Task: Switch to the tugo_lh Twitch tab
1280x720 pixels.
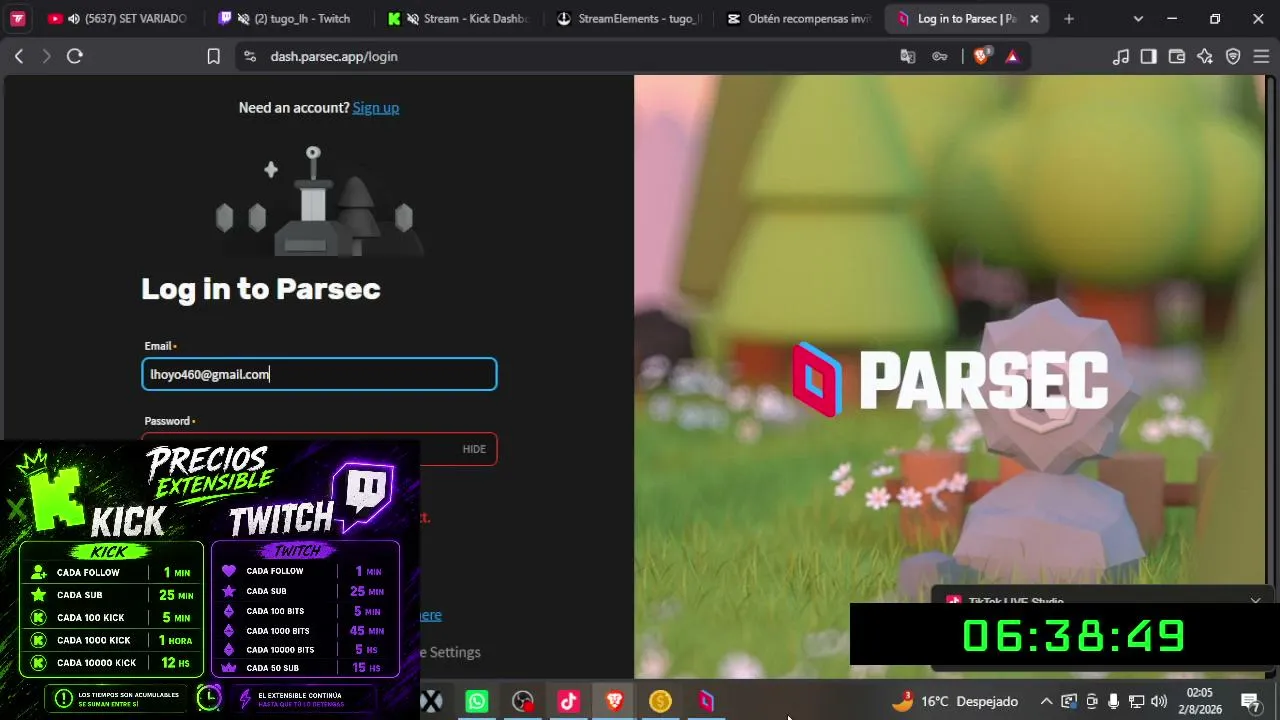Action: (285, 18)
